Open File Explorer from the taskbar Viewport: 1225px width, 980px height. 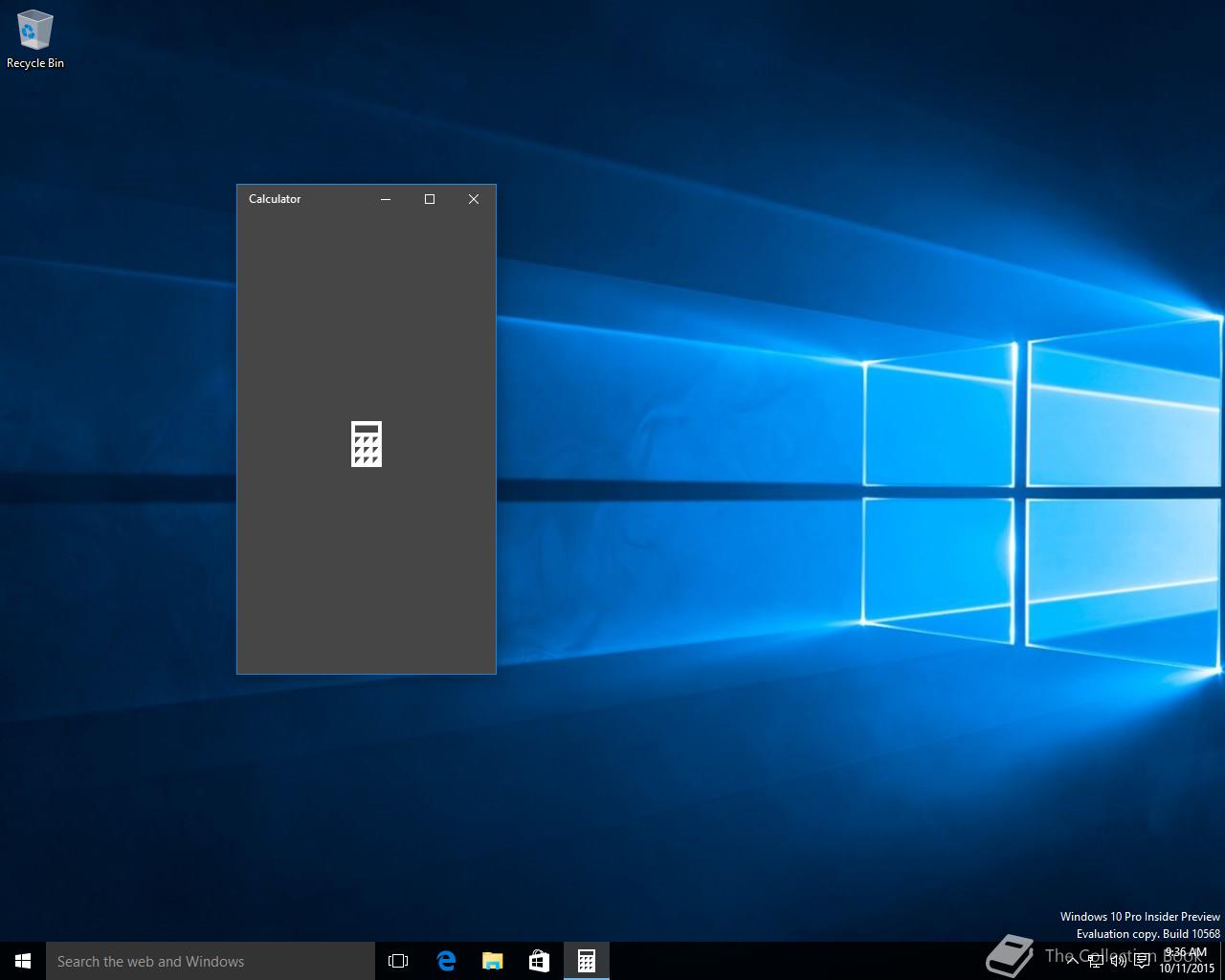pyautogui.click(x=492, y=961)
